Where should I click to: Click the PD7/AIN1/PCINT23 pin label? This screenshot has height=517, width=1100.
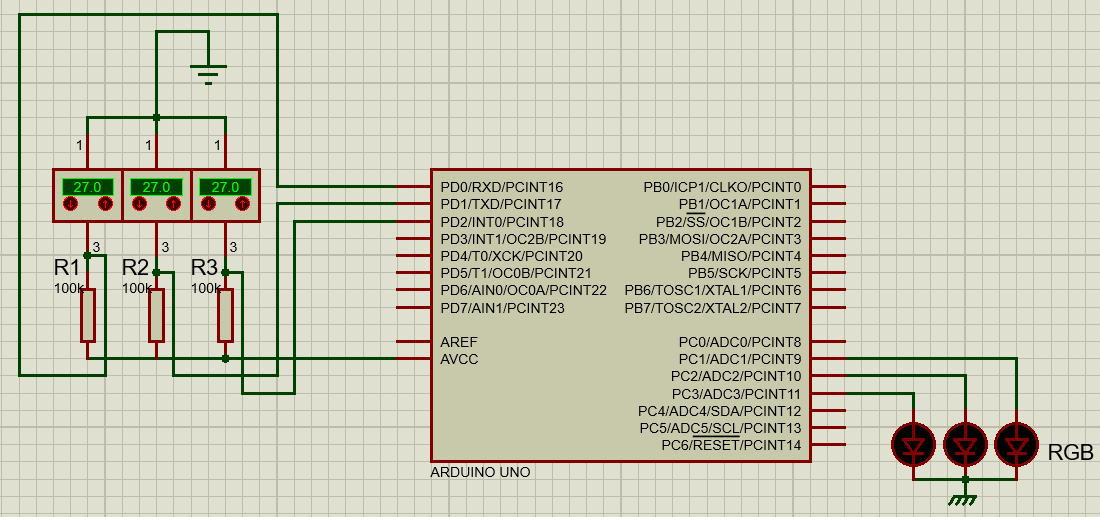pyautogui.click(x=502, y=308)
